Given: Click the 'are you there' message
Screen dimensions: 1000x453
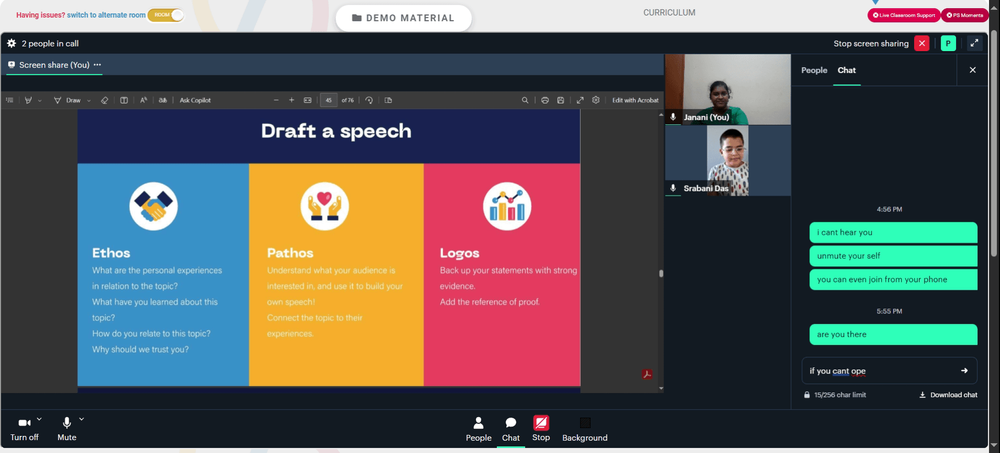Looking at the screenshot, I should 893,334.
